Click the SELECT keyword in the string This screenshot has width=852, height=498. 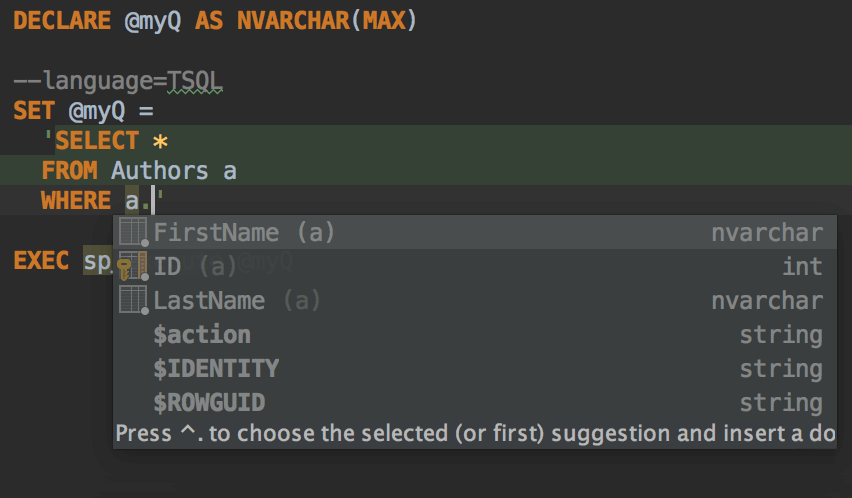96,140
